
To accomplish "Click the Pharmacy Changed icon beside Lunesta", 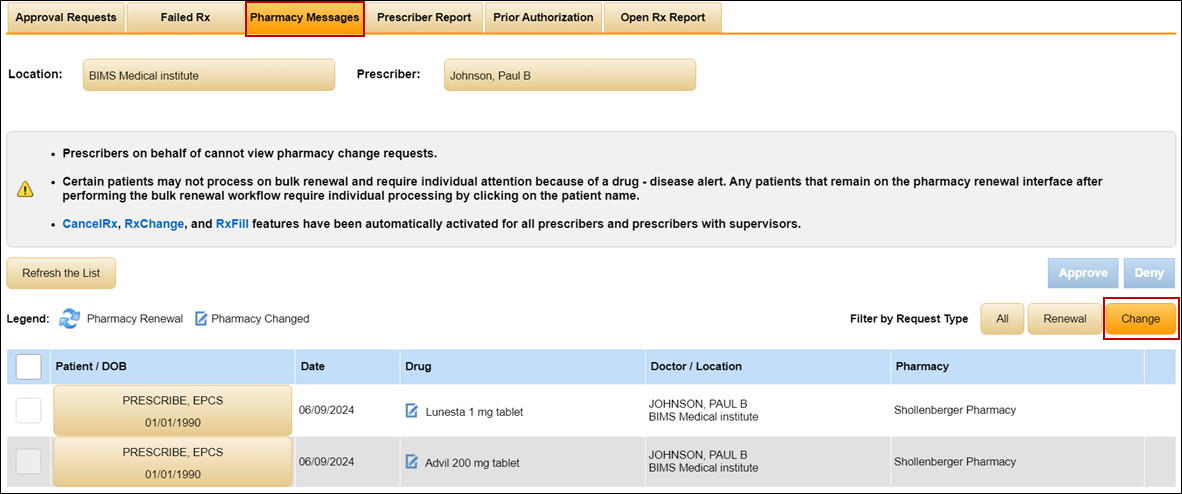I will click(411, 411).
